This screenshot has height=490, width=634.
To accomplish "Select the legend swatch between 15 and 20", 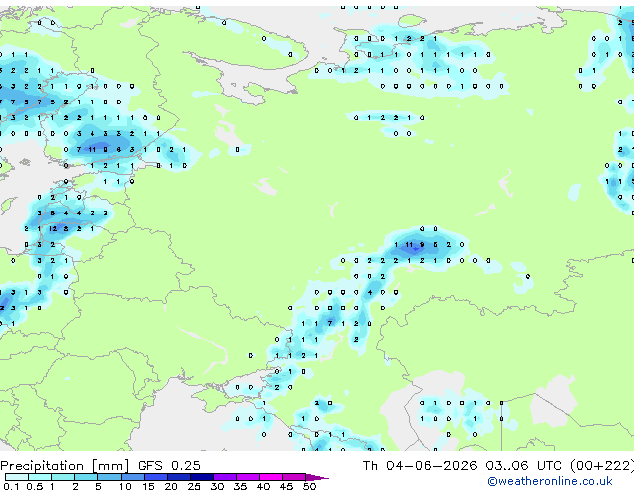I will click(155, 477).
